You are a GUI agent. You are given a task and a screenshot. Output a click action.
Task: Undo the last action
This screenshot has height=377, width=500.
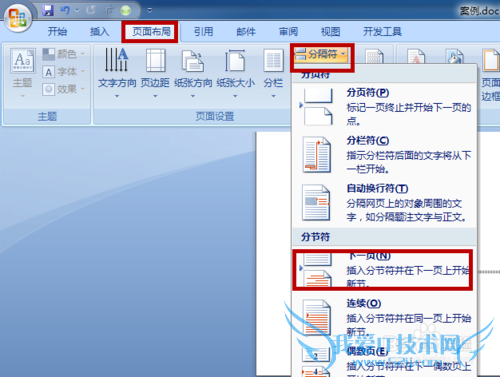[x=65, y=10]
